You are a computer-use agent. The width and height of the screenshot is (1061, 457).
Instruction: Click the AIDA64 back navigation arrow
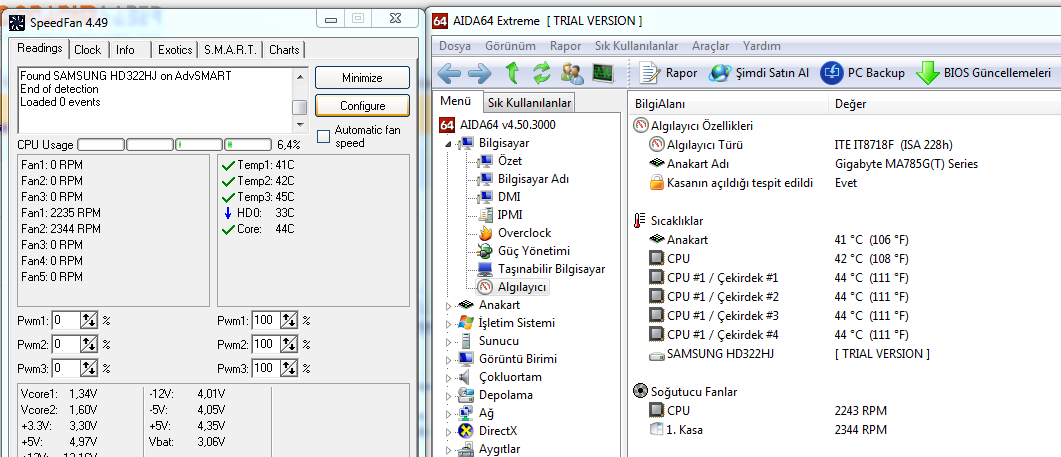[449, 73]
